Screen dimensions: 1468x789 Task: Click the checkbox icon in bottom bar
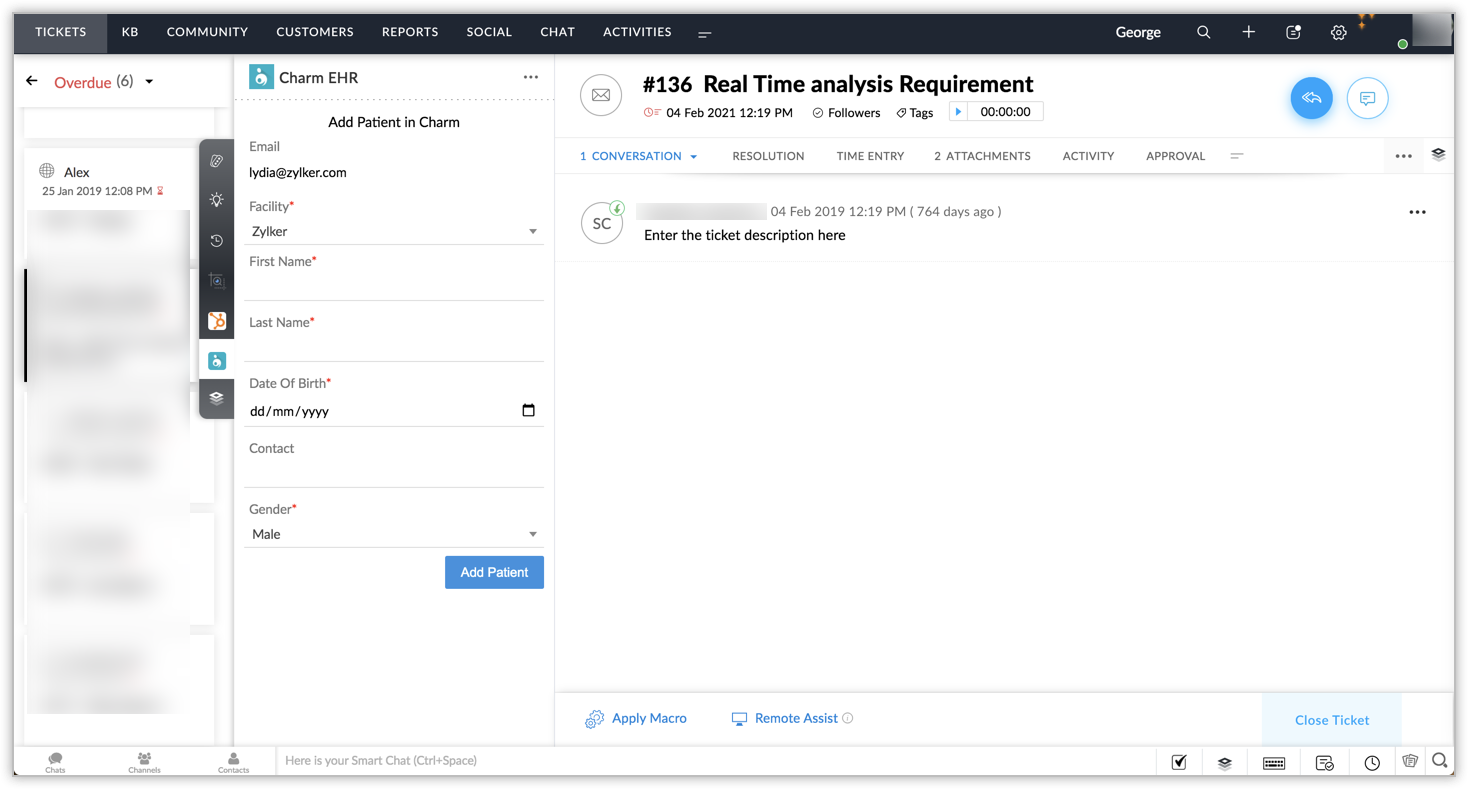click(x=1179, y=762)
